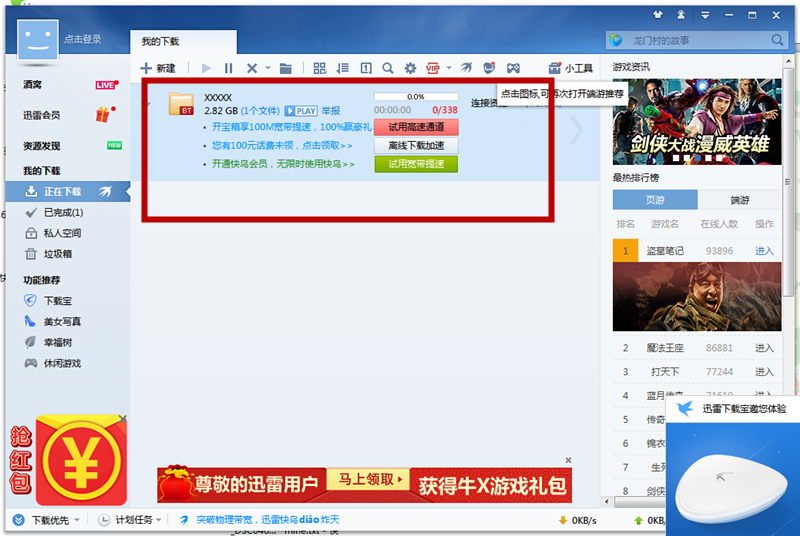Image resolution: width=800 pixels, height=536 pixels.
Task: Open 迅雷会员 in the sidebar
Action: coord(69,115)
